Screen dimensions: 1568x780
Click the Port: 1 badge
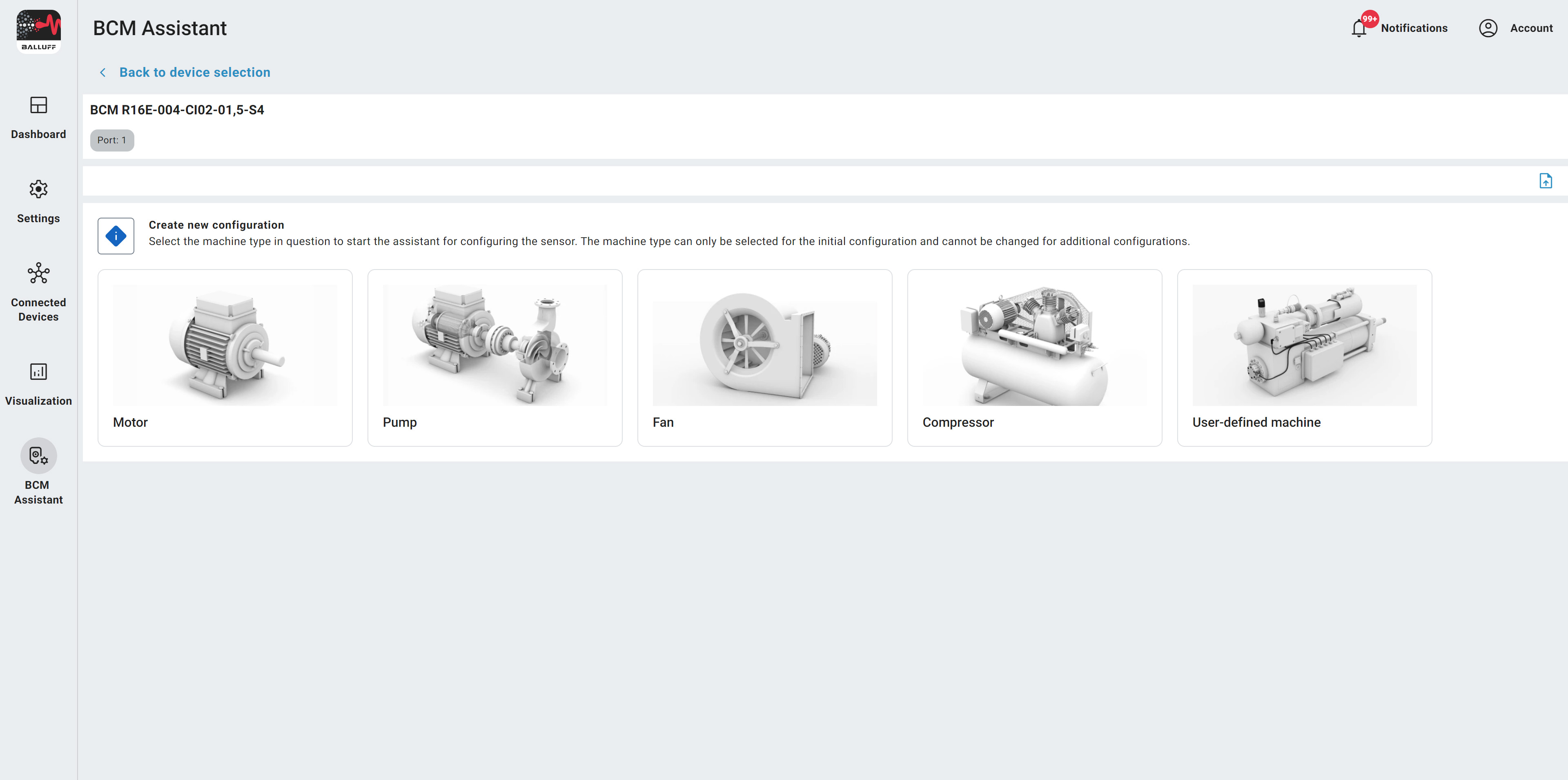pos(112,140)
